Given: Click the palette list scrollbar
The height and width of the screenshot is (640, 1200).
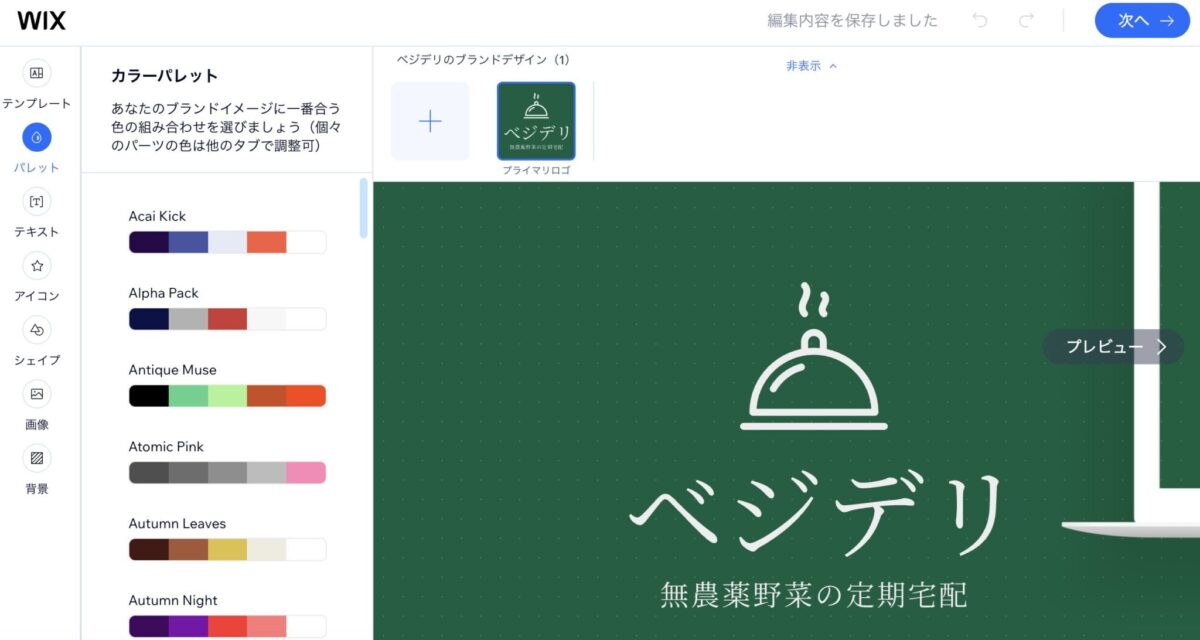Looking at the screenshot, I should (x=363, y=208).
